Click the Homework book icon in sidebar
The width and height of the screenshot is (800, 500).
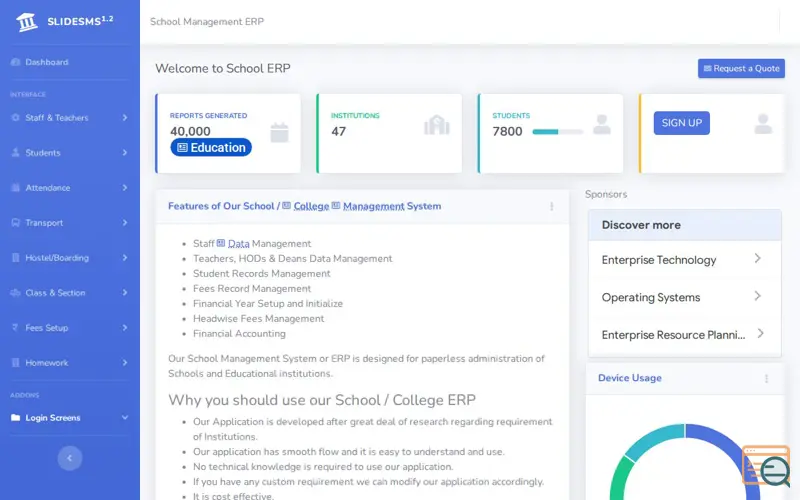point(15,363)
